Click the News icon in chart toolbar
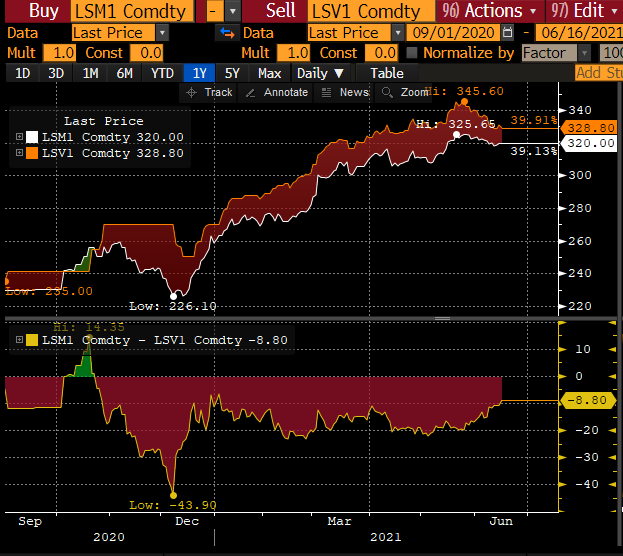623x556 pixels. click(x=327, y=92)
